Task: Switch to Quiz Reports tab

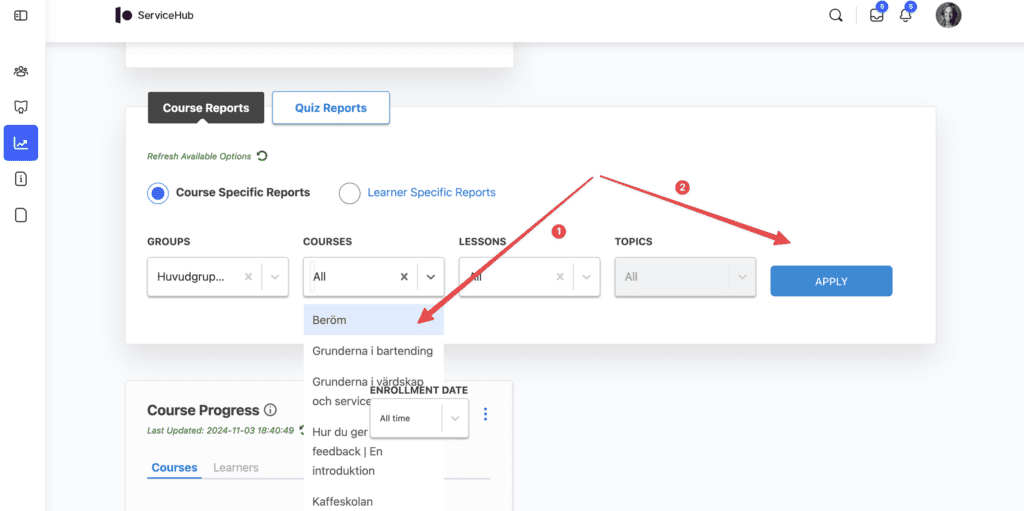Action: pyautogui.click(x=330, y=108)
